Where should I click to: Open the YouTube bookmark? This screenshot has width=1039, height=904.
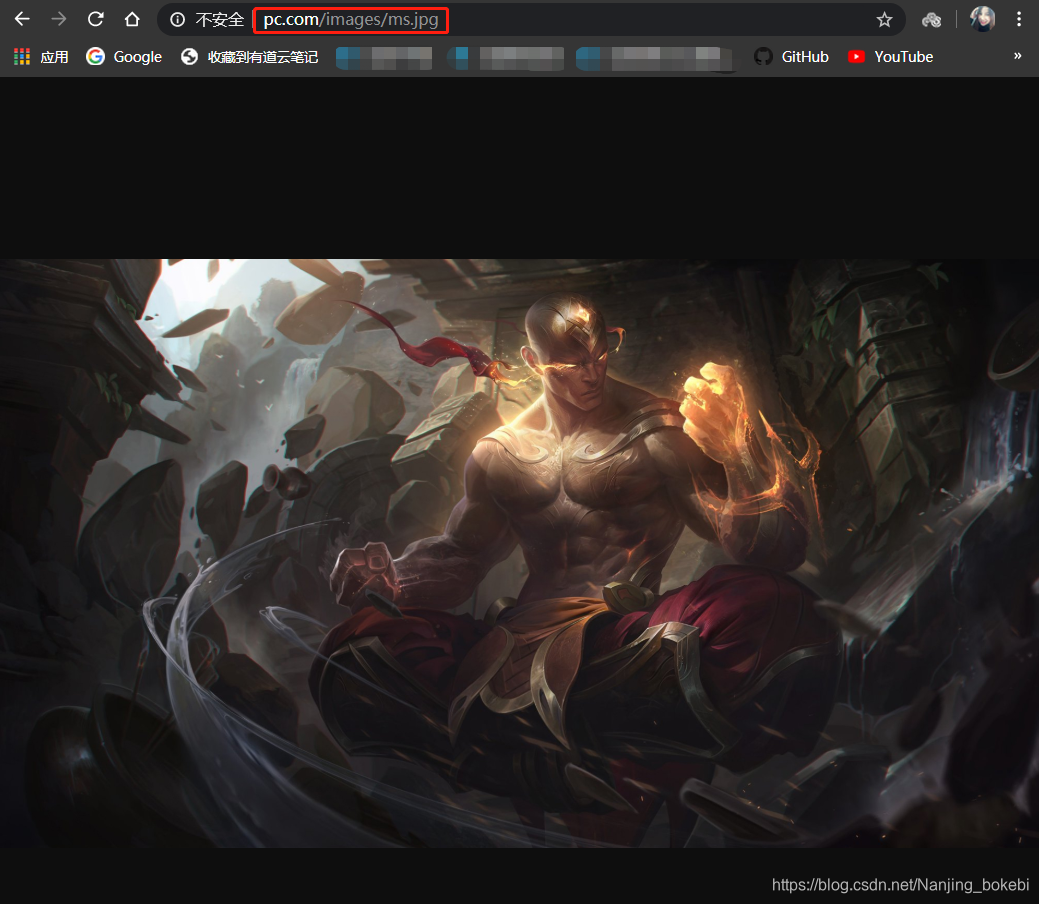click(x=891, y=57)
